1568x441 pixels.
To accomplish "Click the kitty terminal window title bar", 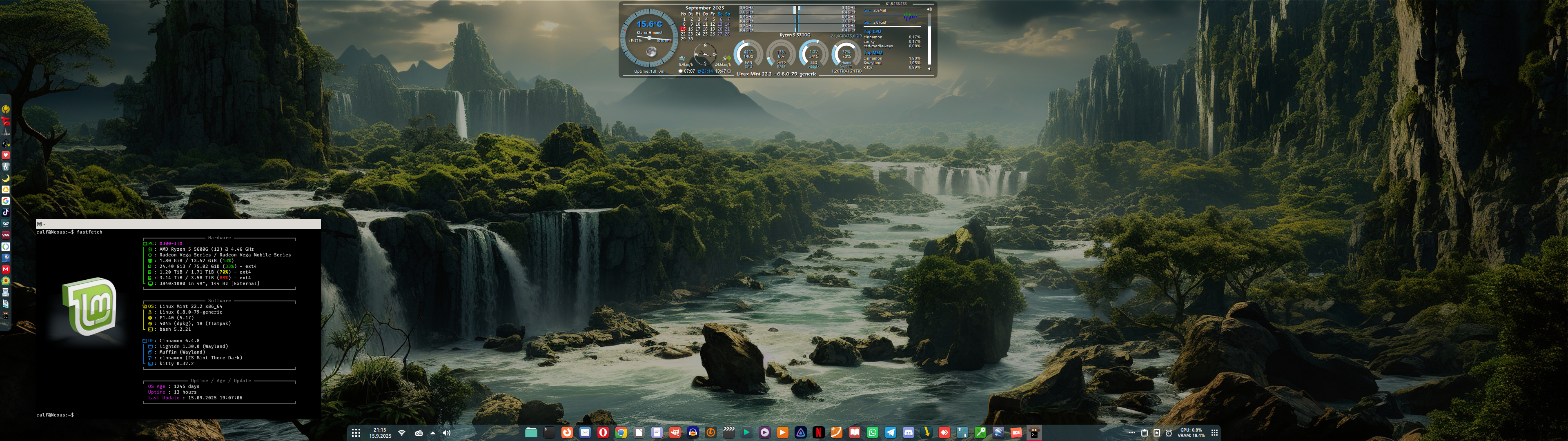I will (178, 224).
